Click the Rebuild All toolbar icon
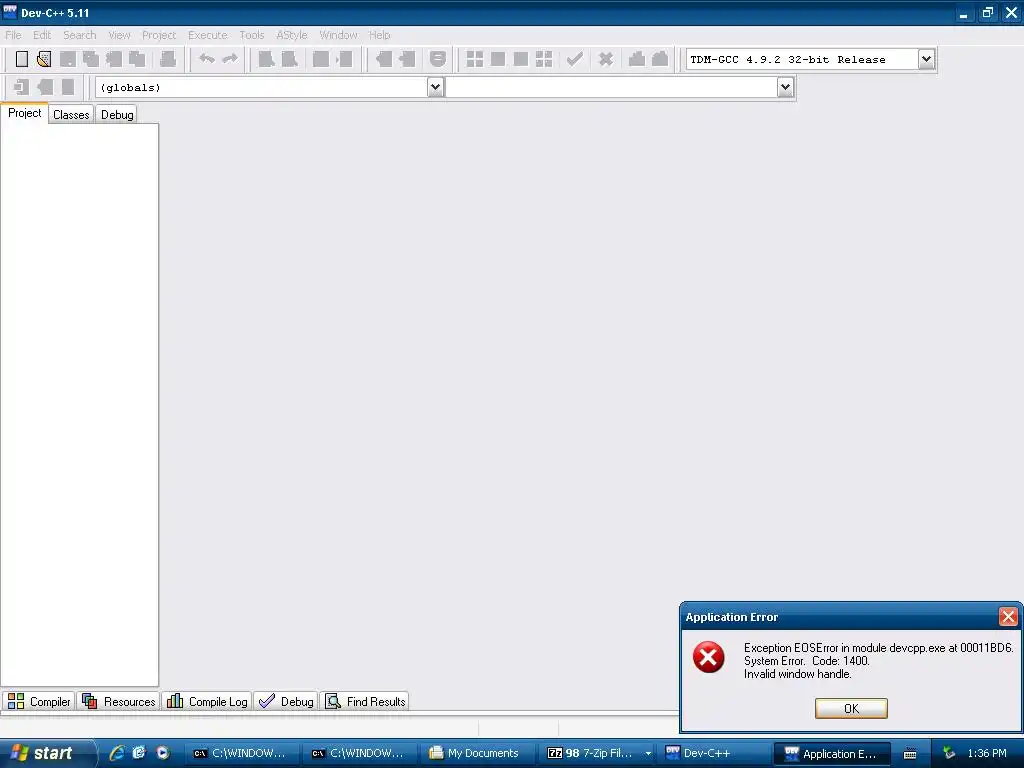This screenshot has width=1024, height=768. coord(544,59)
